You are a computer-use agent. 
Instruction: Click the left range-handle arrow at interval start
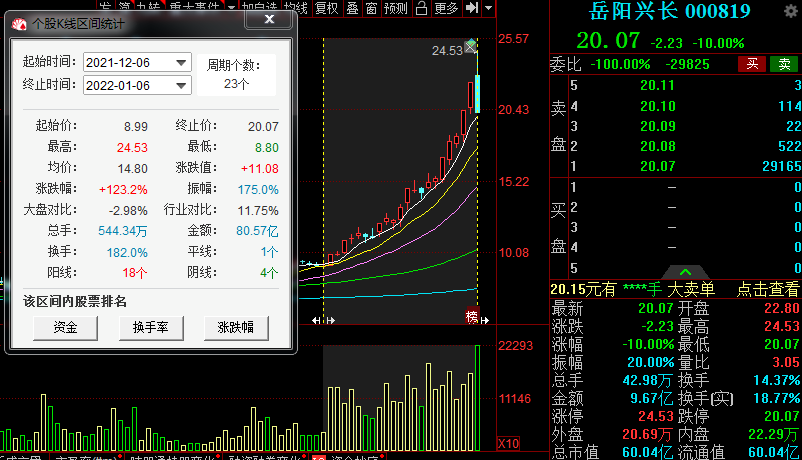click(x=316, y=320)
